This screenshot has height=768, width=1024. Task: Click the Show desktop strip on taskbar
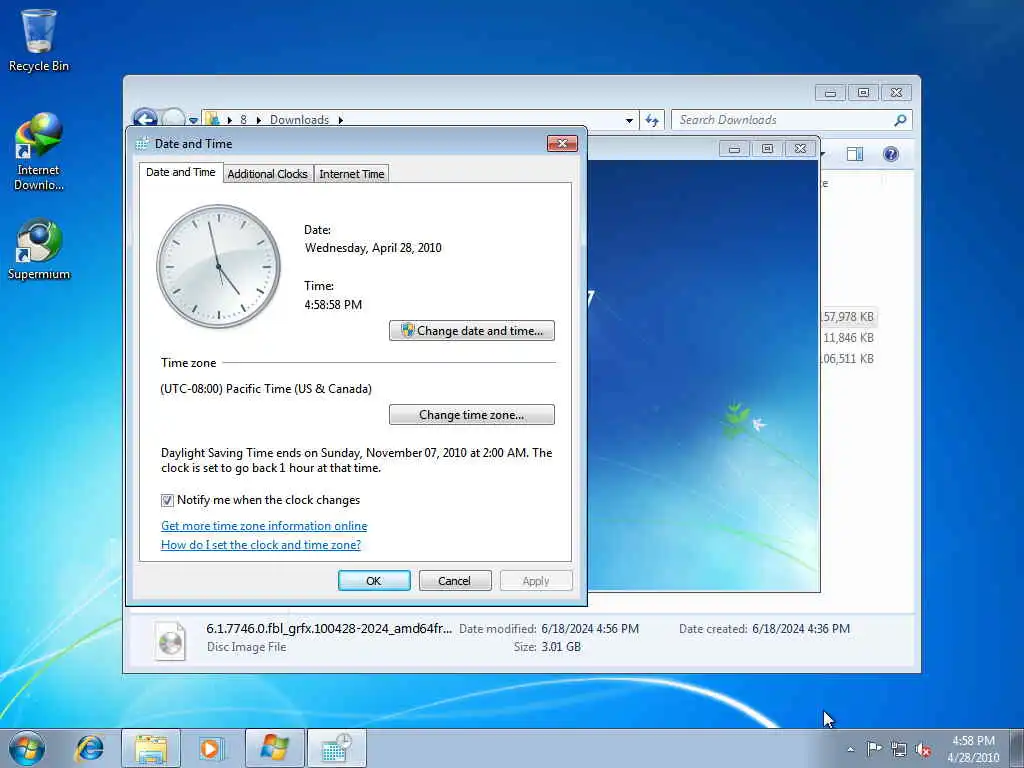click(x=1017, y=748)
